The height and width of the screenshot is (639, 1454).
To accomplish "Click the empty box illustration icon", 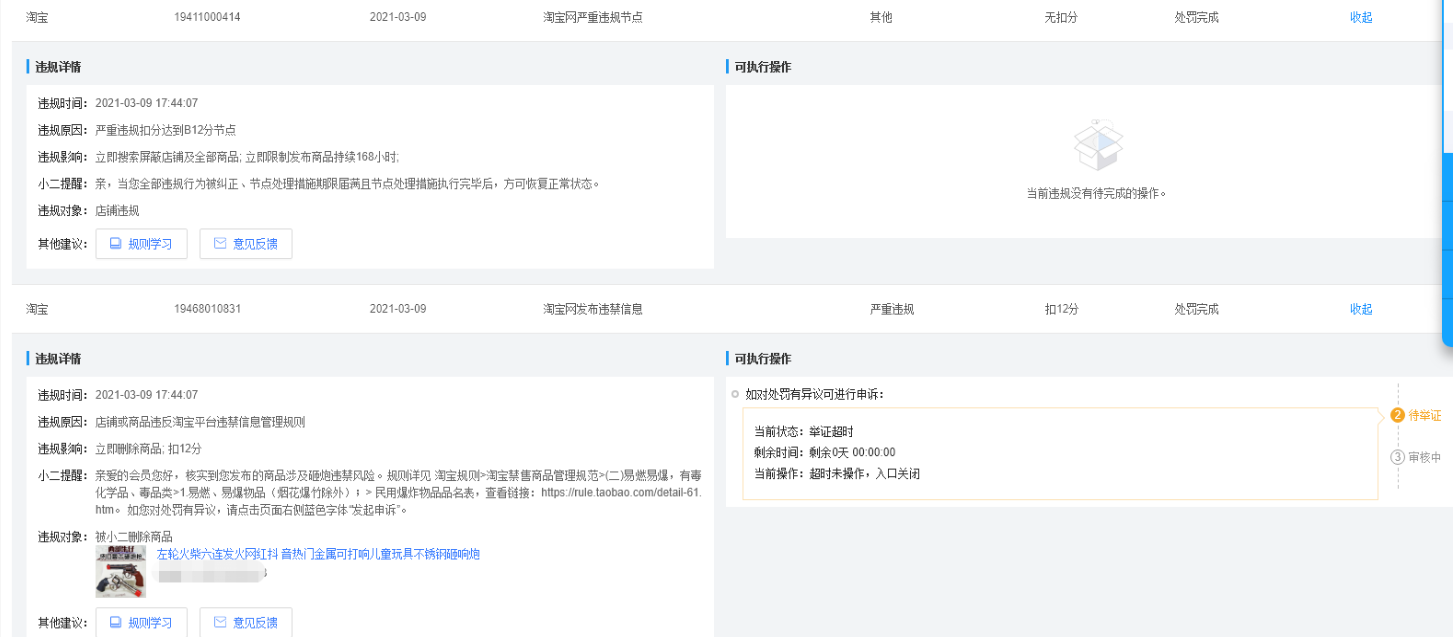I will (x=1097, y=146).
